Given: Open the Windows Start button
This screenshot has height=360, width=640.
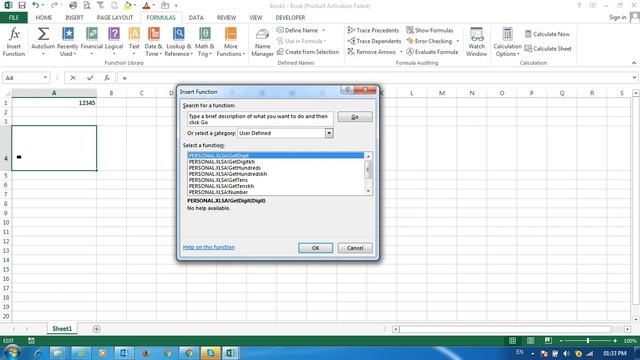Looking at the screenshot, I should 12,352.
